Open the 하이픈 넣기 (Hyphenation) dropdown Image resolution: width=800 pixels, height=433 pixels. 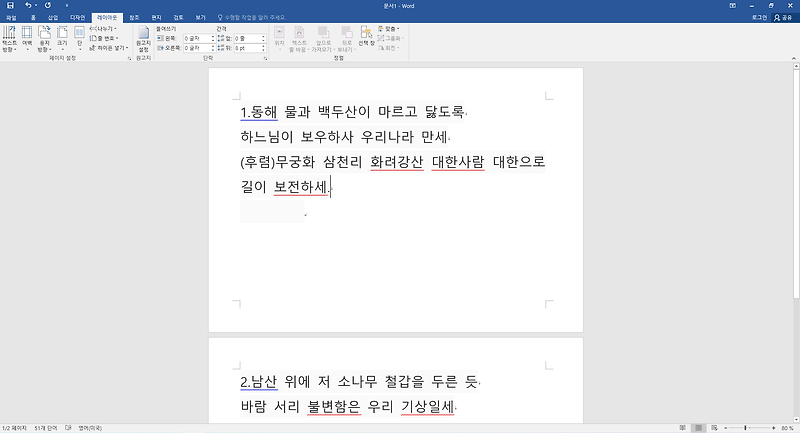coord(109,48)
